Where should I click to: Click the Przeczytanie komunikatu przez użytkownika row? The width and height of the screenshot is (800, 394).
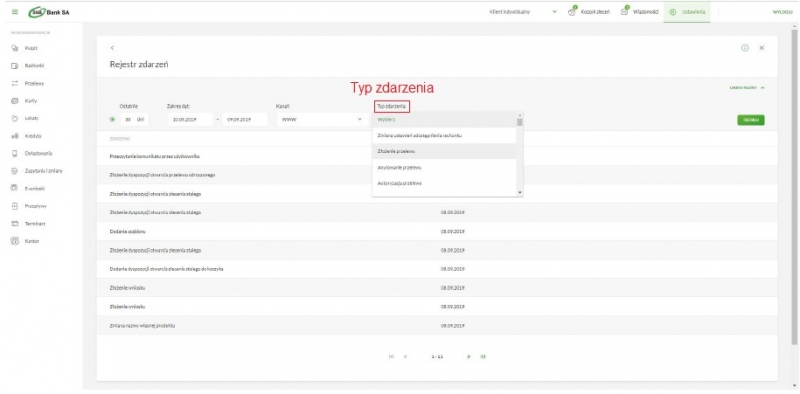(x=437, y=156)
